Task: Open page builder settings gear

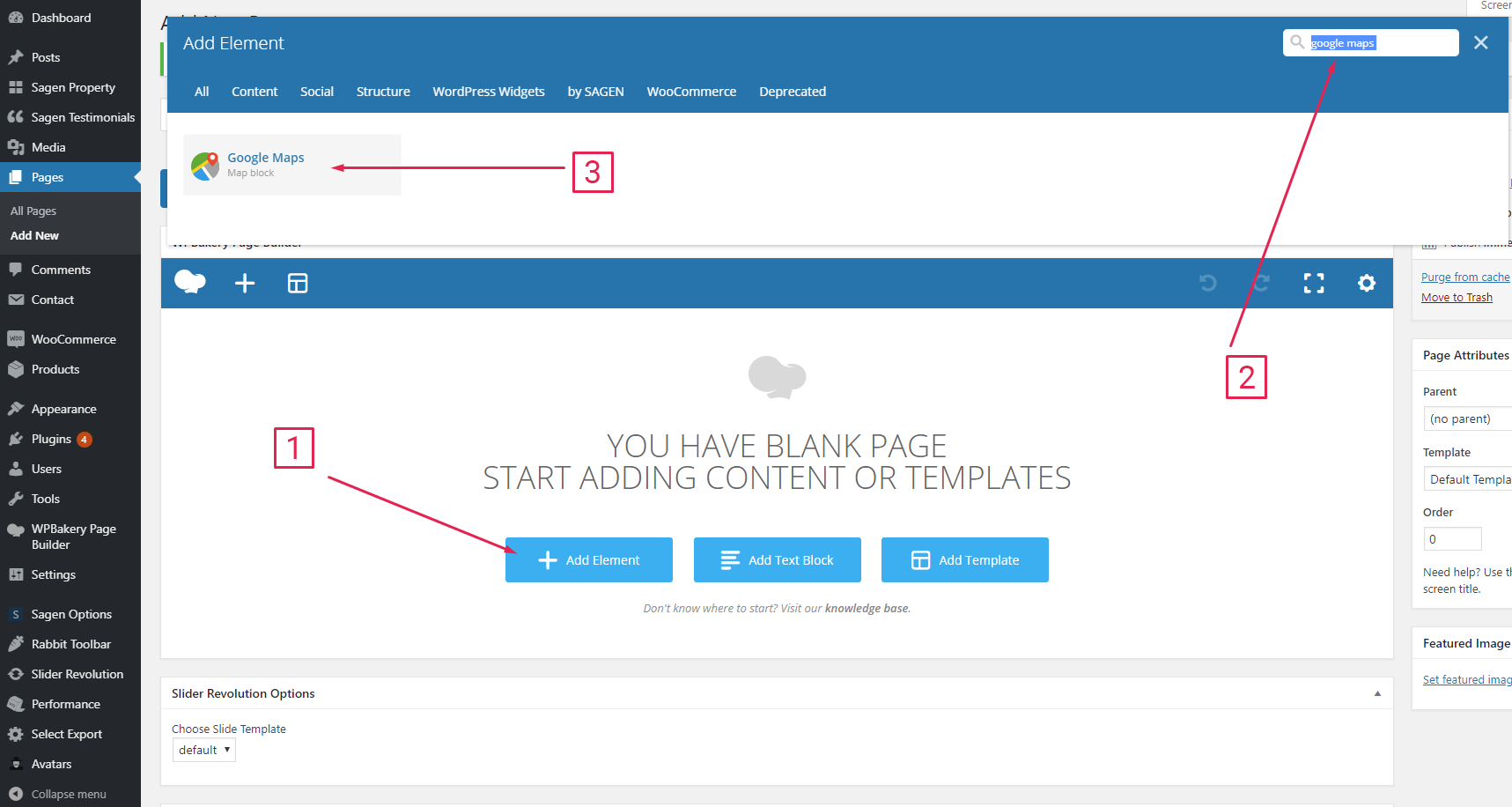Action: tap(1366, 283)
